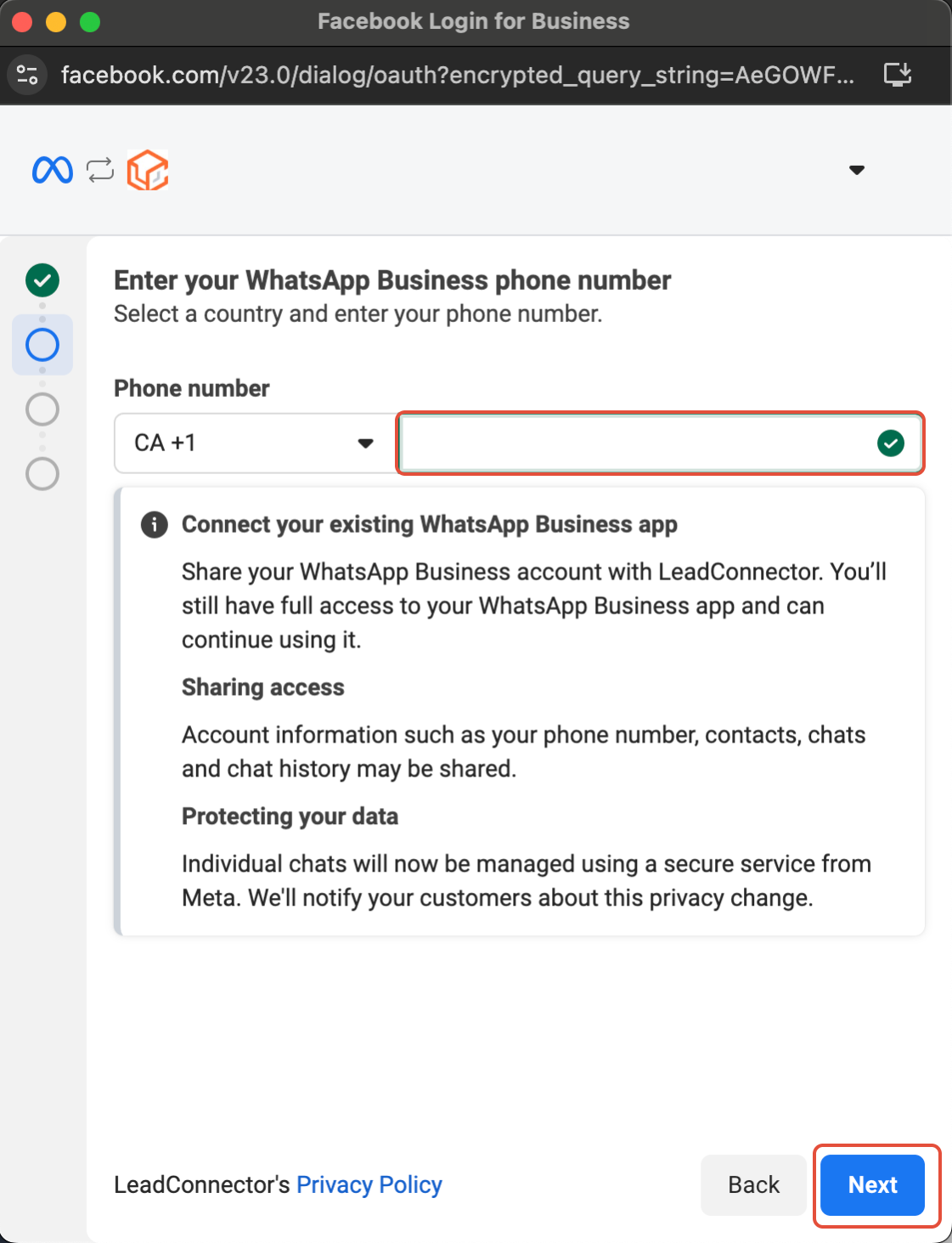Image resolution: width=952 pixels, height=1243 pixels.
Task: Select the third step circle
Action: click(42, 410)
